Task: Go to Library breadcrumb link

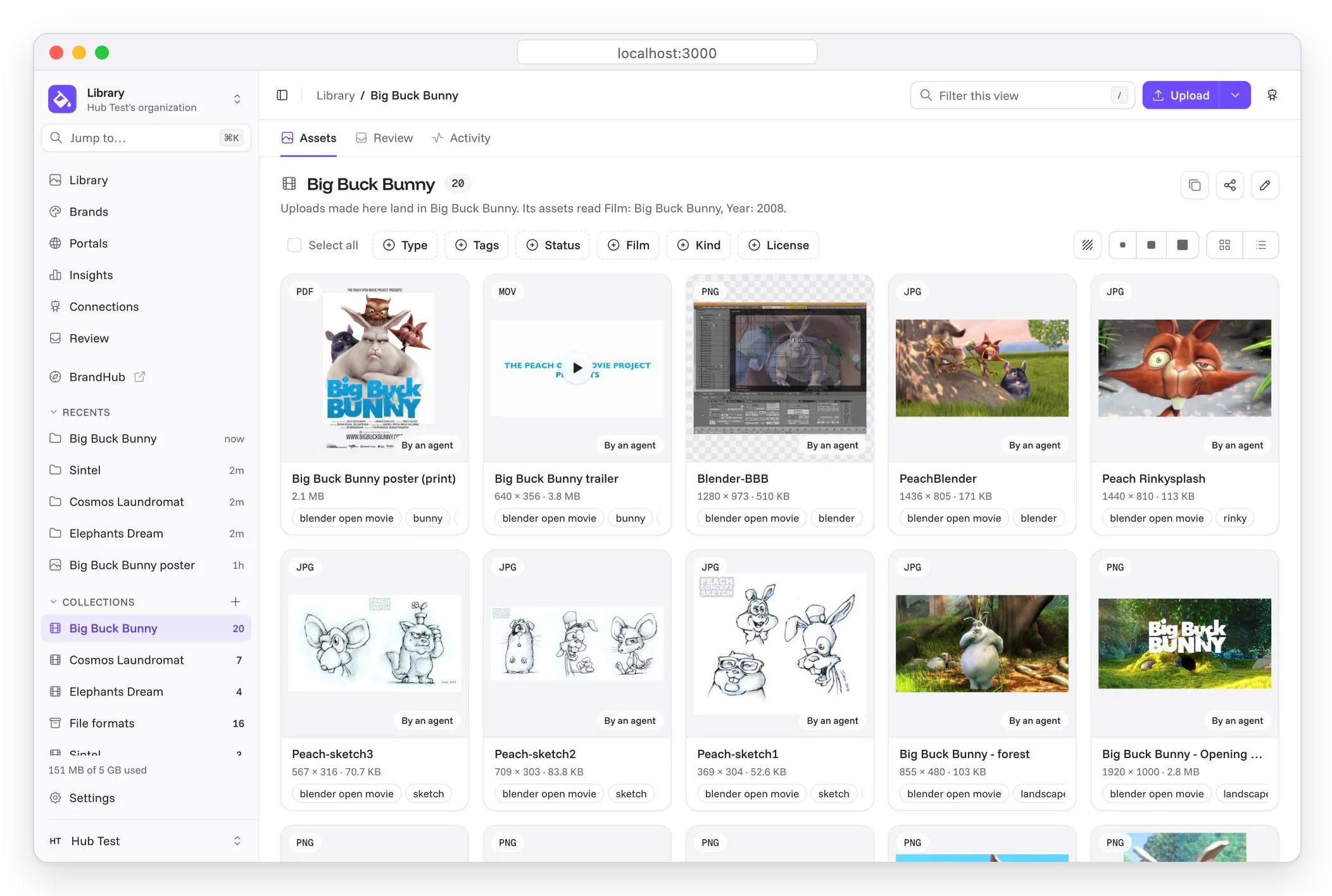Action: [336, 95]
